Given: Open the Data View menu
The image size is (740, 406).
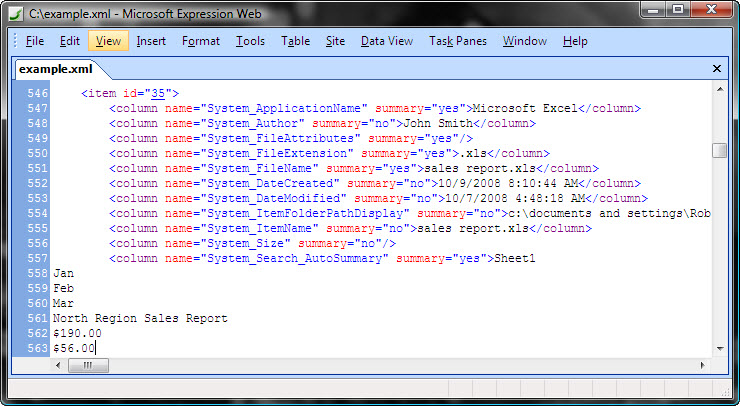Looking at the screenshot, I should coord(387,41).
